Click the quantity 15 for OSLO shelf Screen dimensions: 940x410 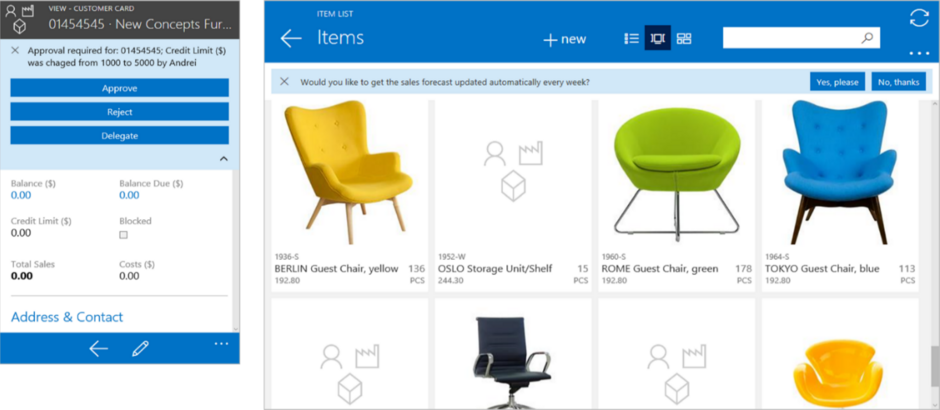583,269
